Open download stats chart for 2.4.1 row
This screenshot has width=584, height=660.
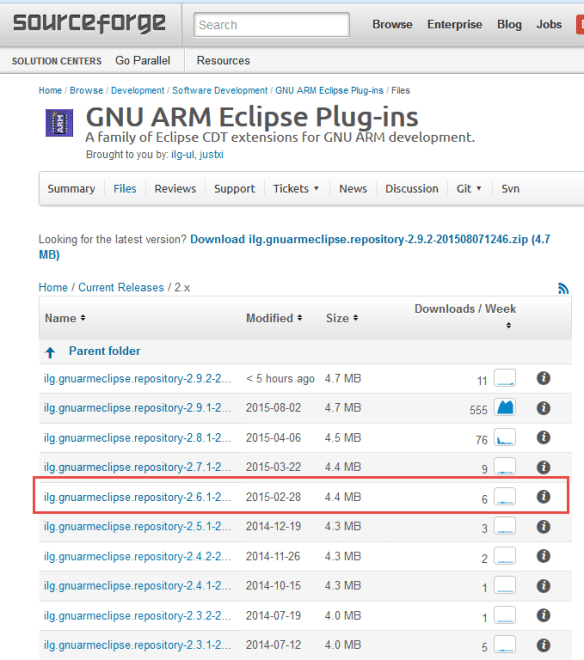tap(505, 585)
